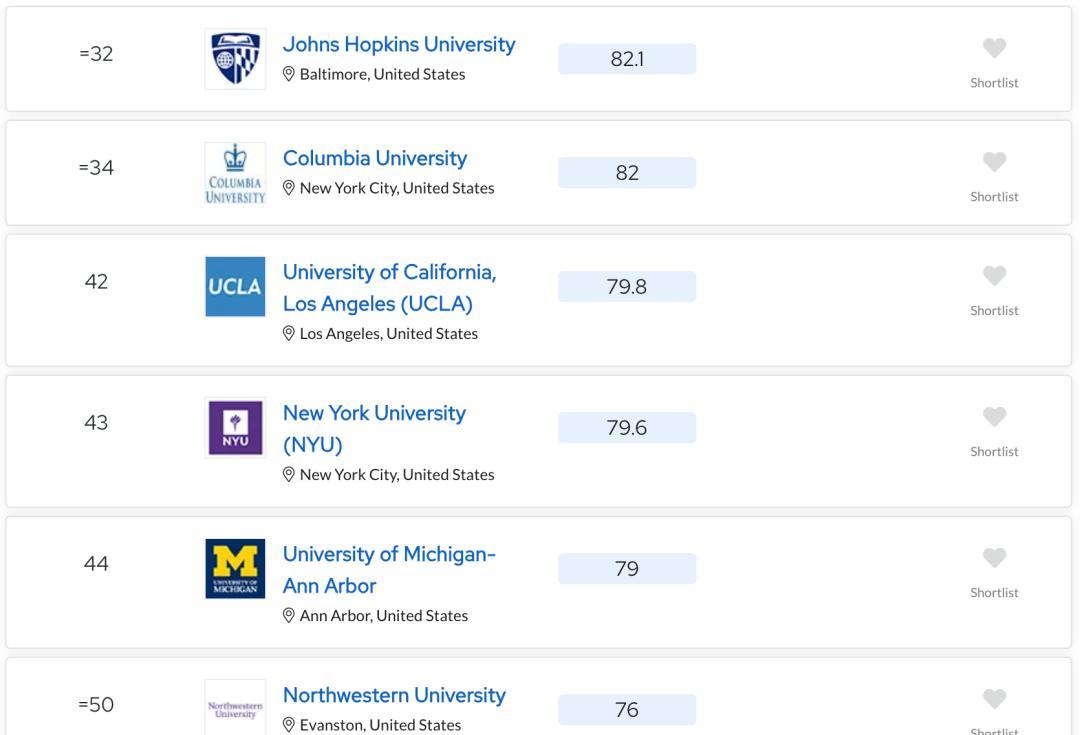Screen dimensions: 1080x735
Task: Open the Columbia University page link
Action: 375,159
